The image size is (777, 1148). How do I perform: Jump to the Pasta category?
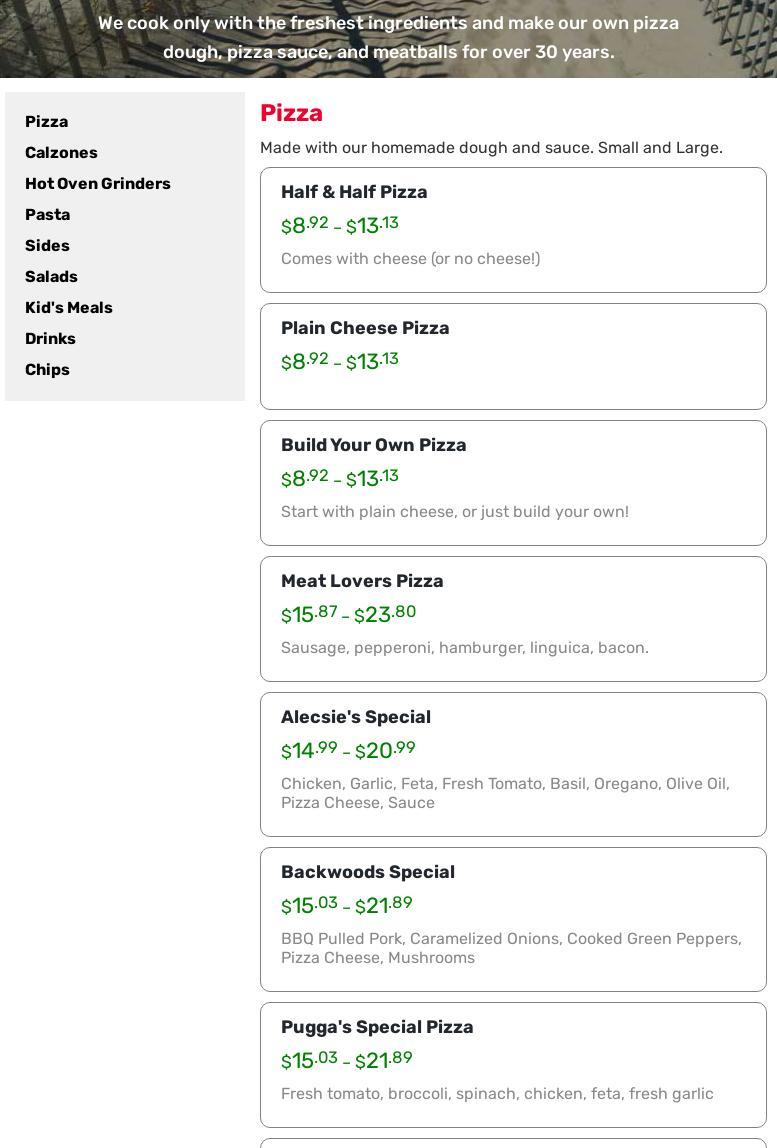tap(48, 215)
